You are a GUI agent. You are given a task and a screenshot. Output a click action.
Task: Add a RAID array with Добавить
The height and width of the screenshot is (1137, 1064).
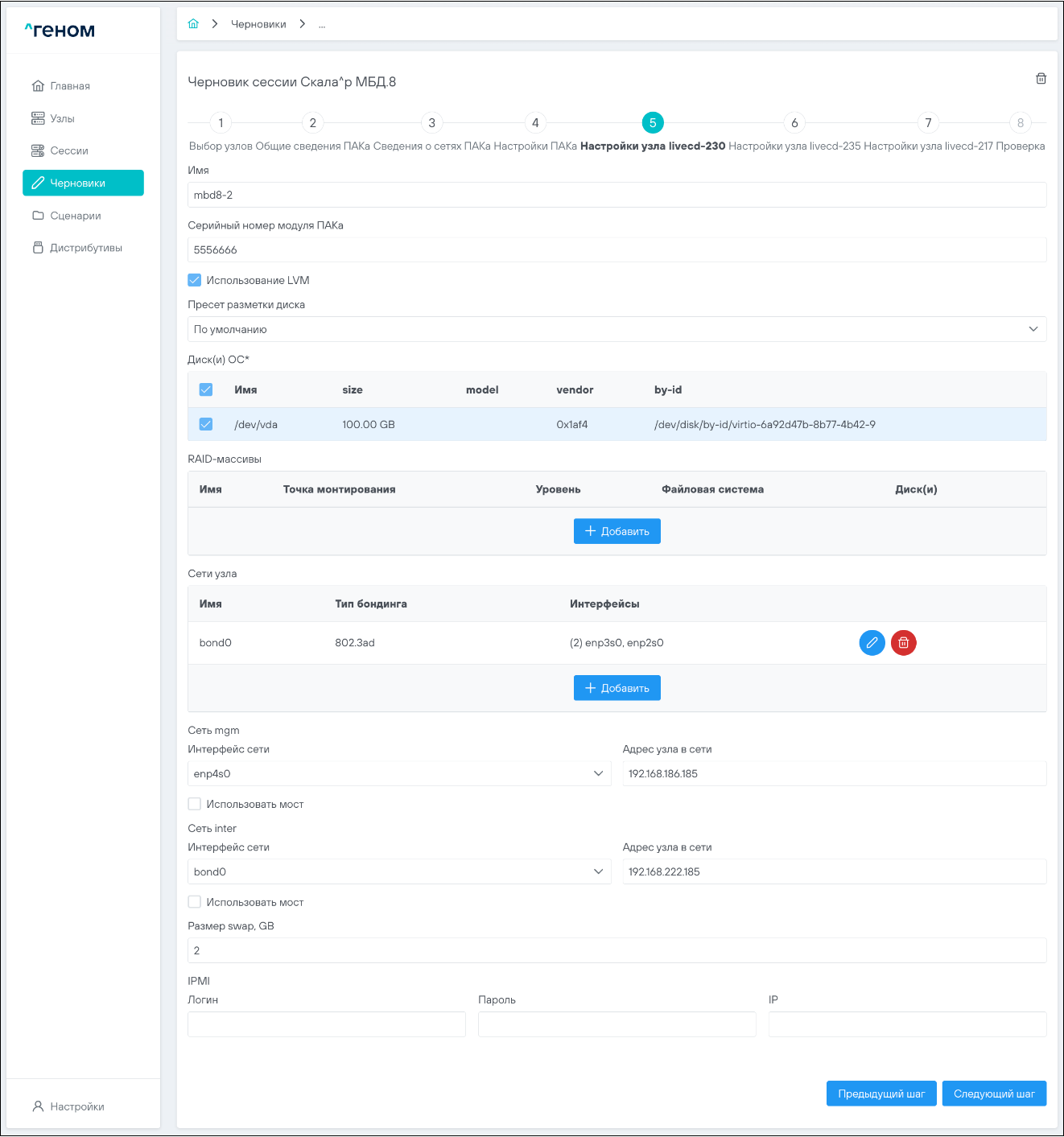coord(617,531)
